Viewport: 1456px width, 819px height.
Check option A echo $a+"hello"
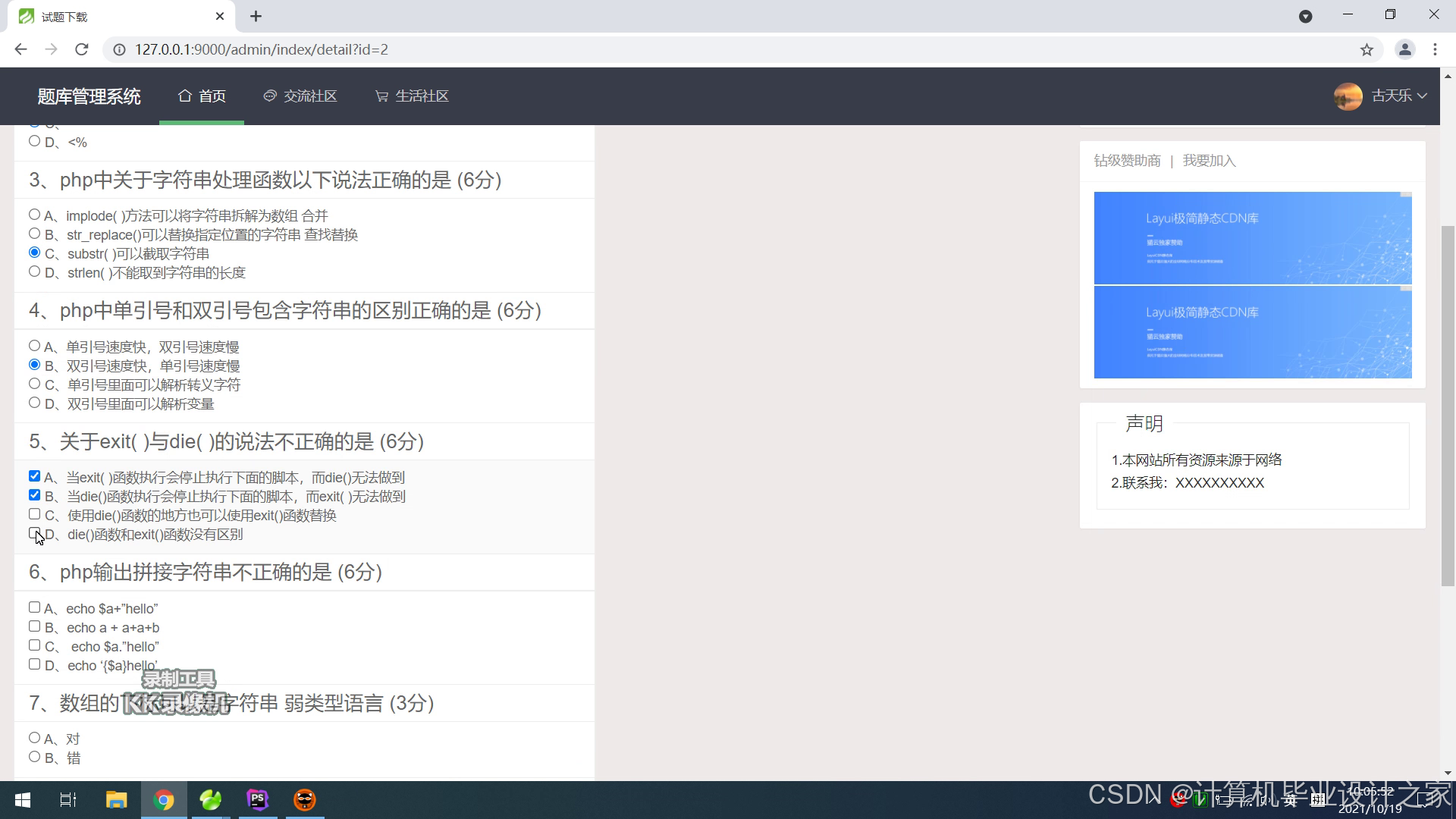pos(34,607)
